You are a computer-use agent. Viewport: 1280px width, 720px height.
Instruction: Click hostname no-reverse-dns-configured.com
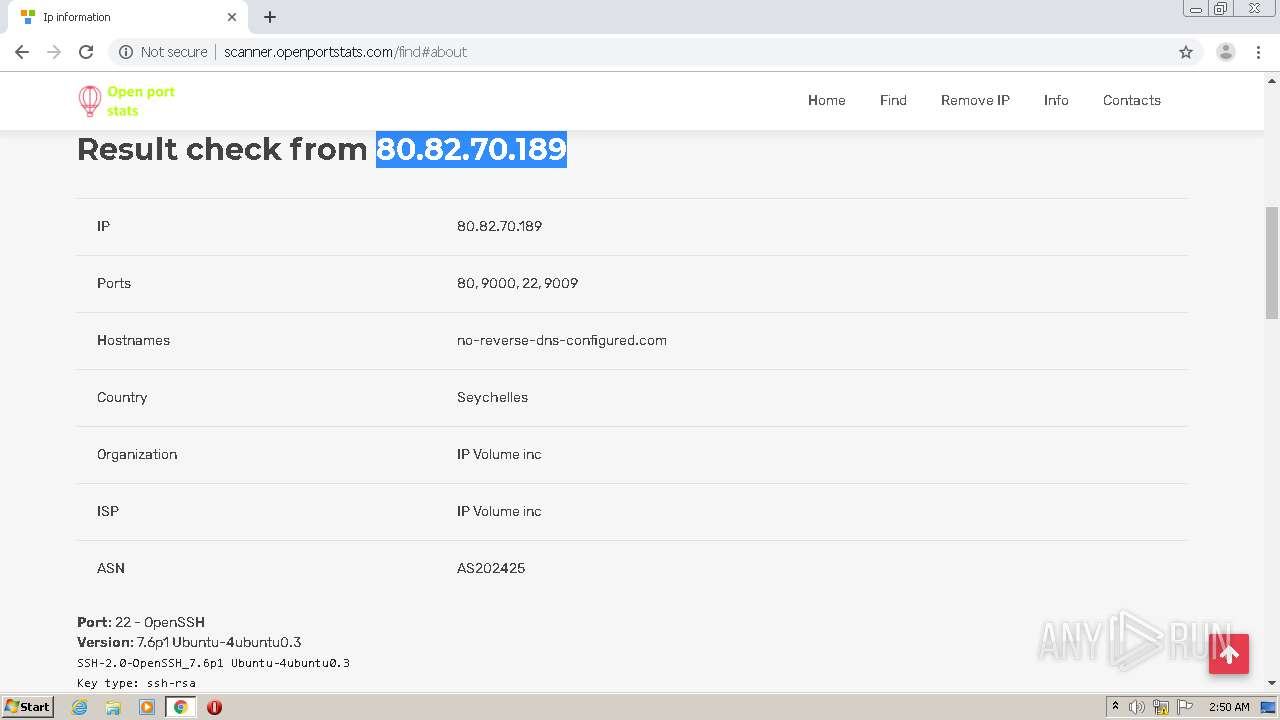(x=562, y=340)
